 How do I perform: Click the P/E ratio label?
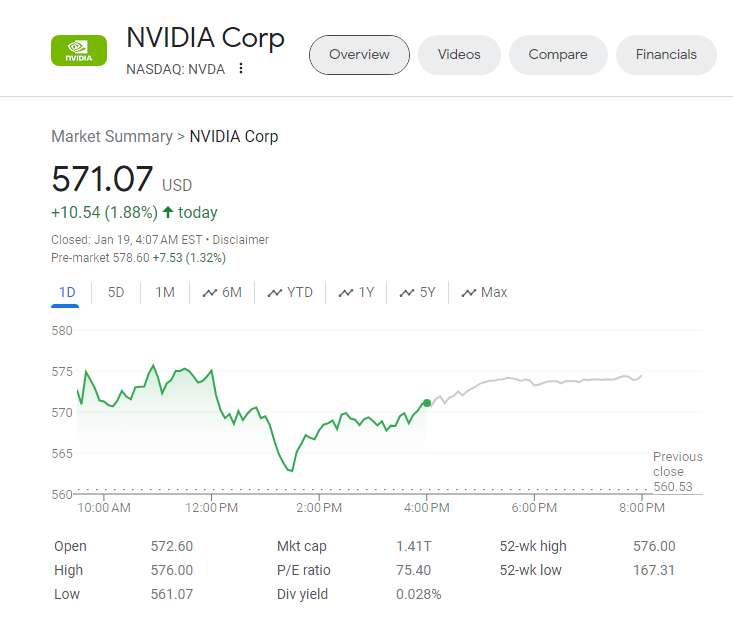(303, 570)
